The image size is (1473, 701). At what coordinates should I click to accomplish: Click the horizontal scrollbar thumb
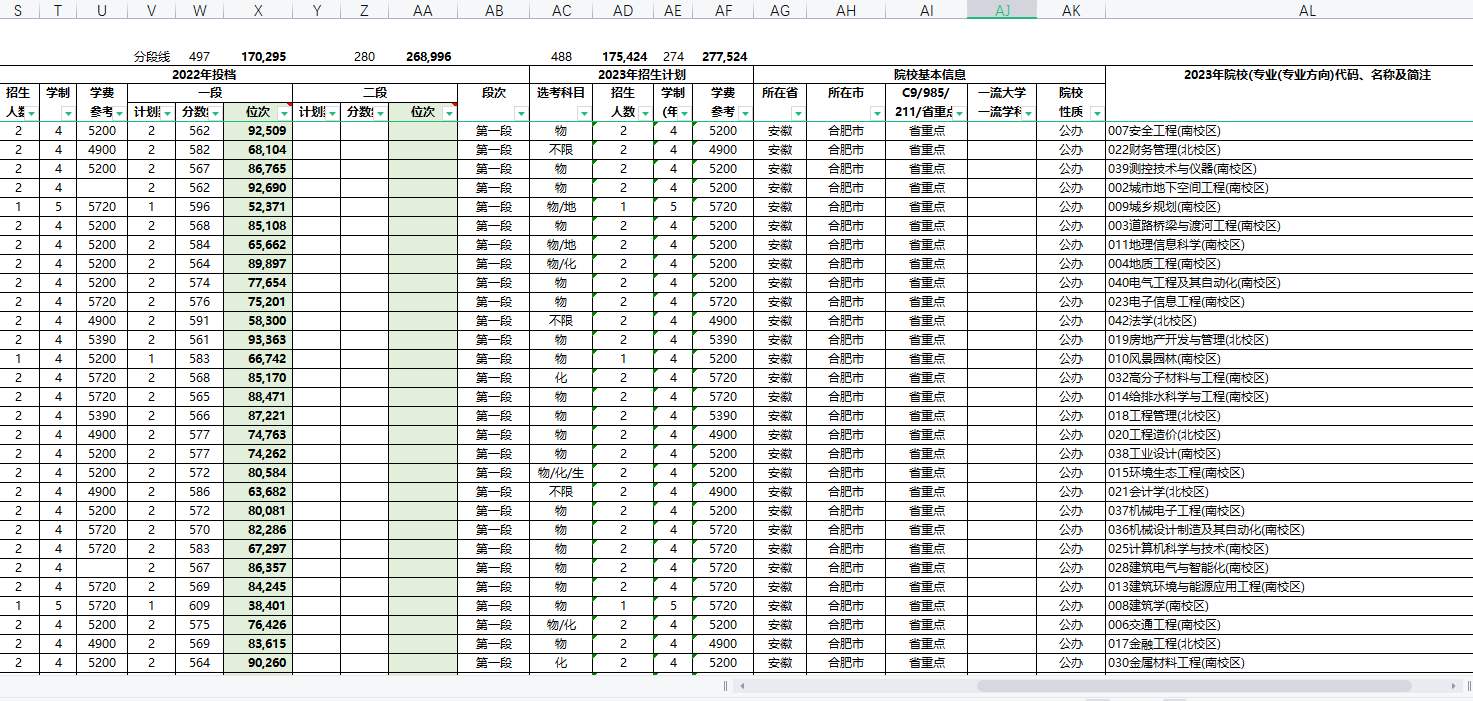(1194, 686)
